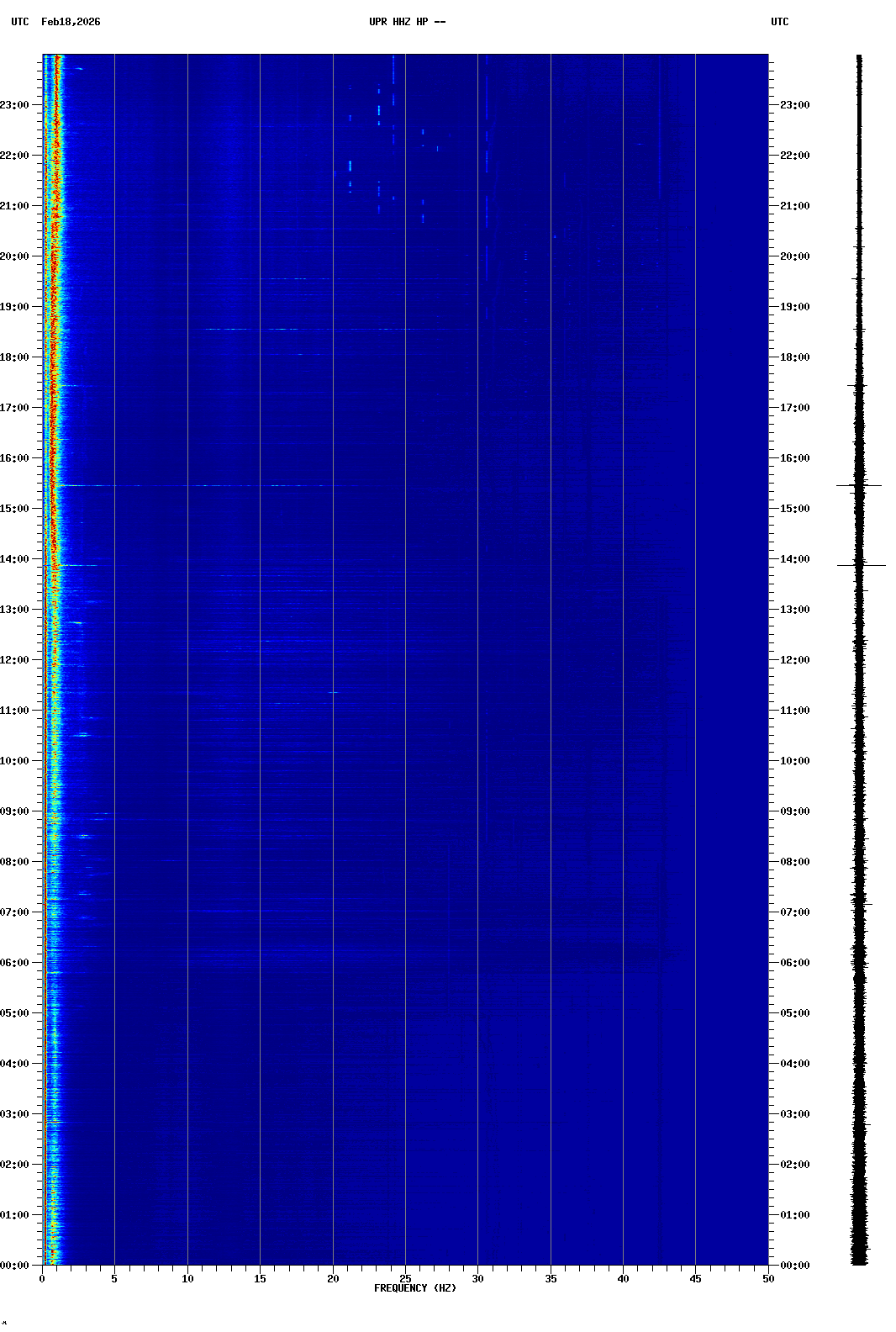Select the 14:00 marker on right time axis
Image resolution: width=896 pixels, height=1332 pixels.
point(794,559)
